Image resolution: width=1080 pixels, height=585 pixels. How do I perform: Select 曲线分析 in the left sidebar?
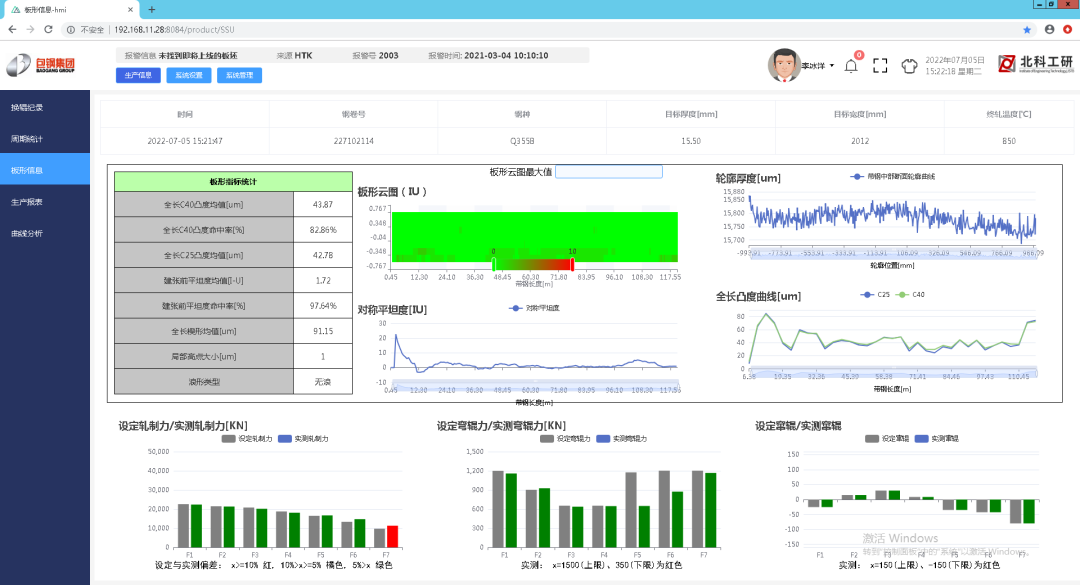pos(27,233)
